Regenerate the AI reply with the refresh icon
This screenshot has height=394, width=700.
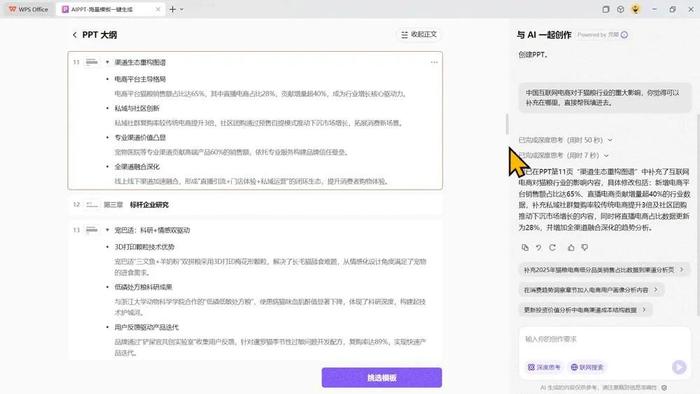(x=553, y=247)
